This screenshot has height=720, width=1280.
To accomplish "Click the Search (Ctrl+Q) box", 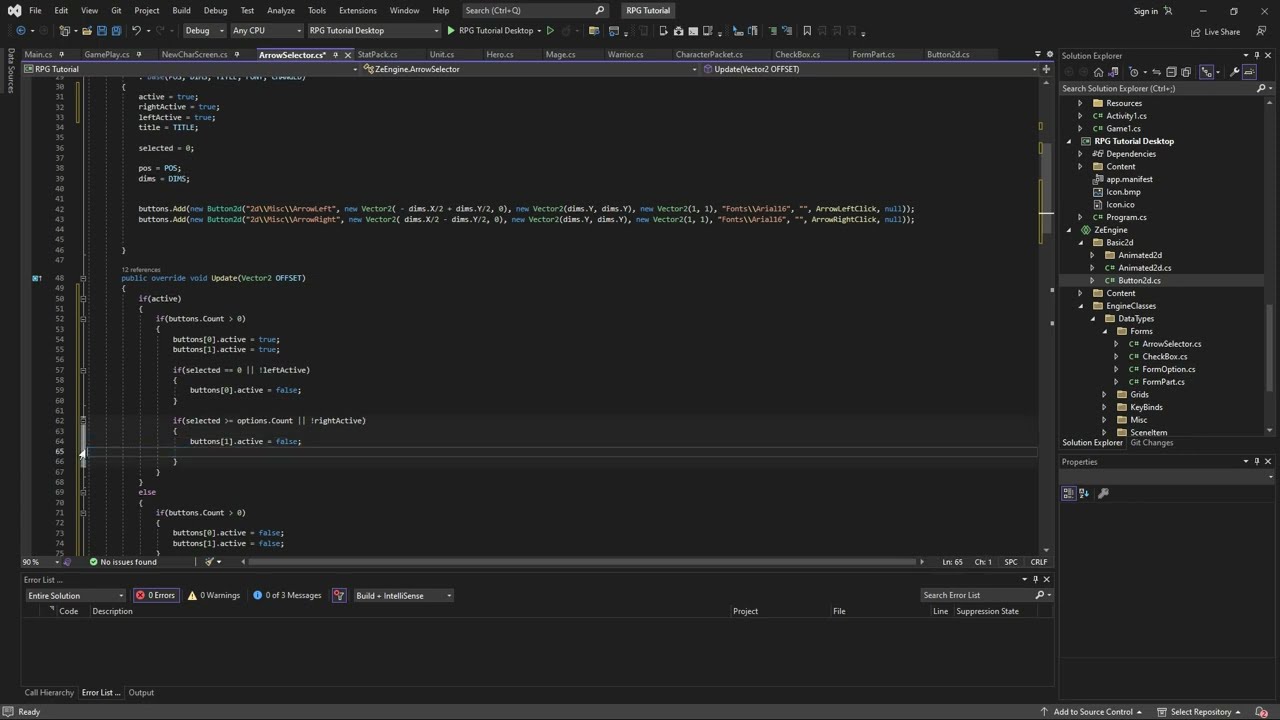I will tap(535, 11).
